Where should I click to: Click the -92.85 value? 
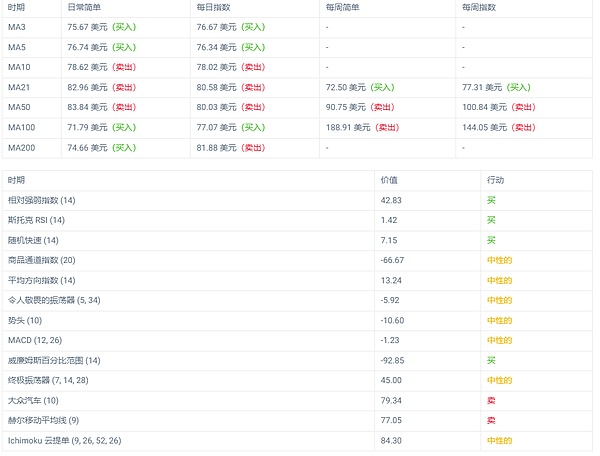pos(392,361)
